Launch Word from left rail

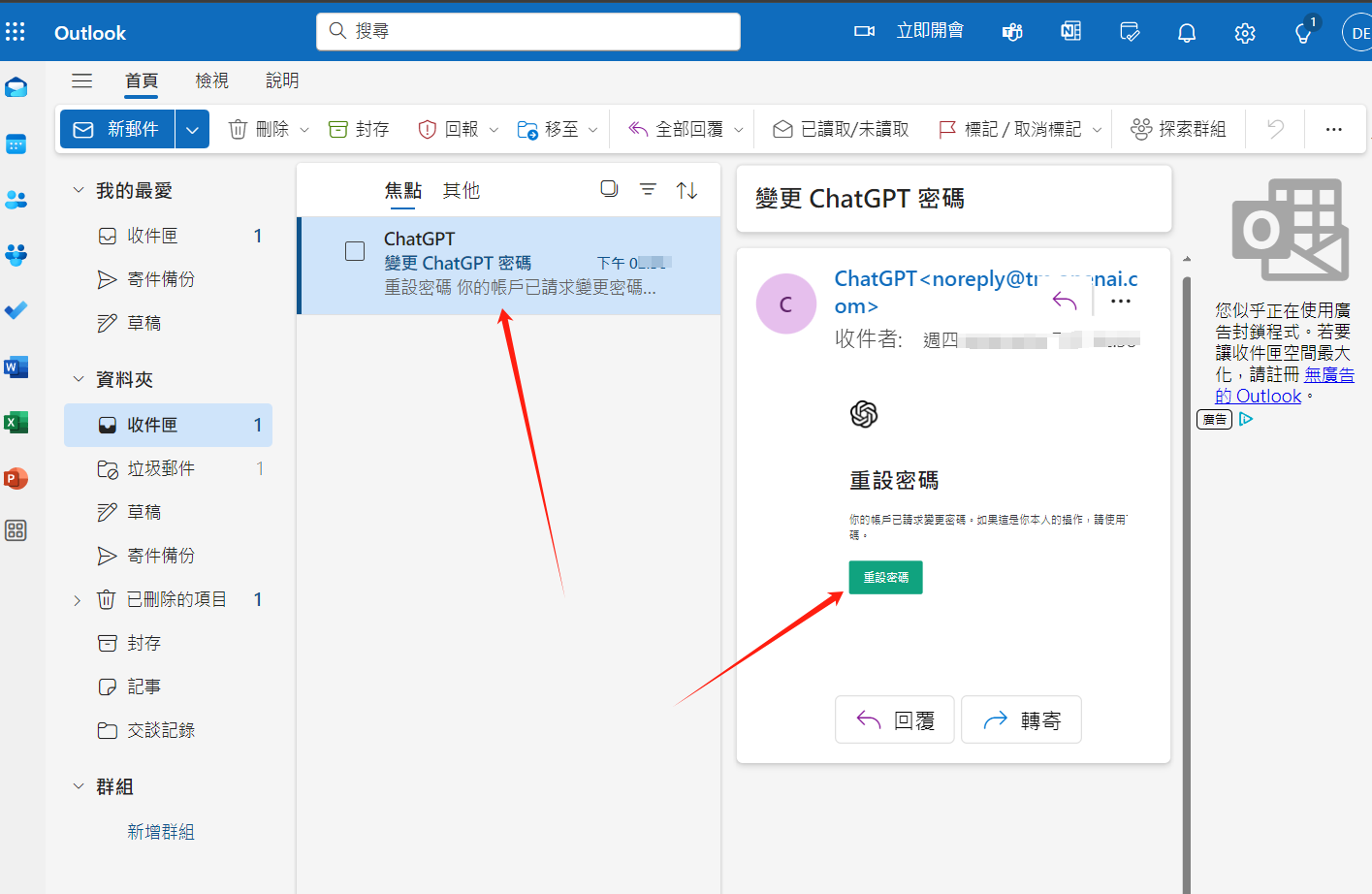(16, 367)
